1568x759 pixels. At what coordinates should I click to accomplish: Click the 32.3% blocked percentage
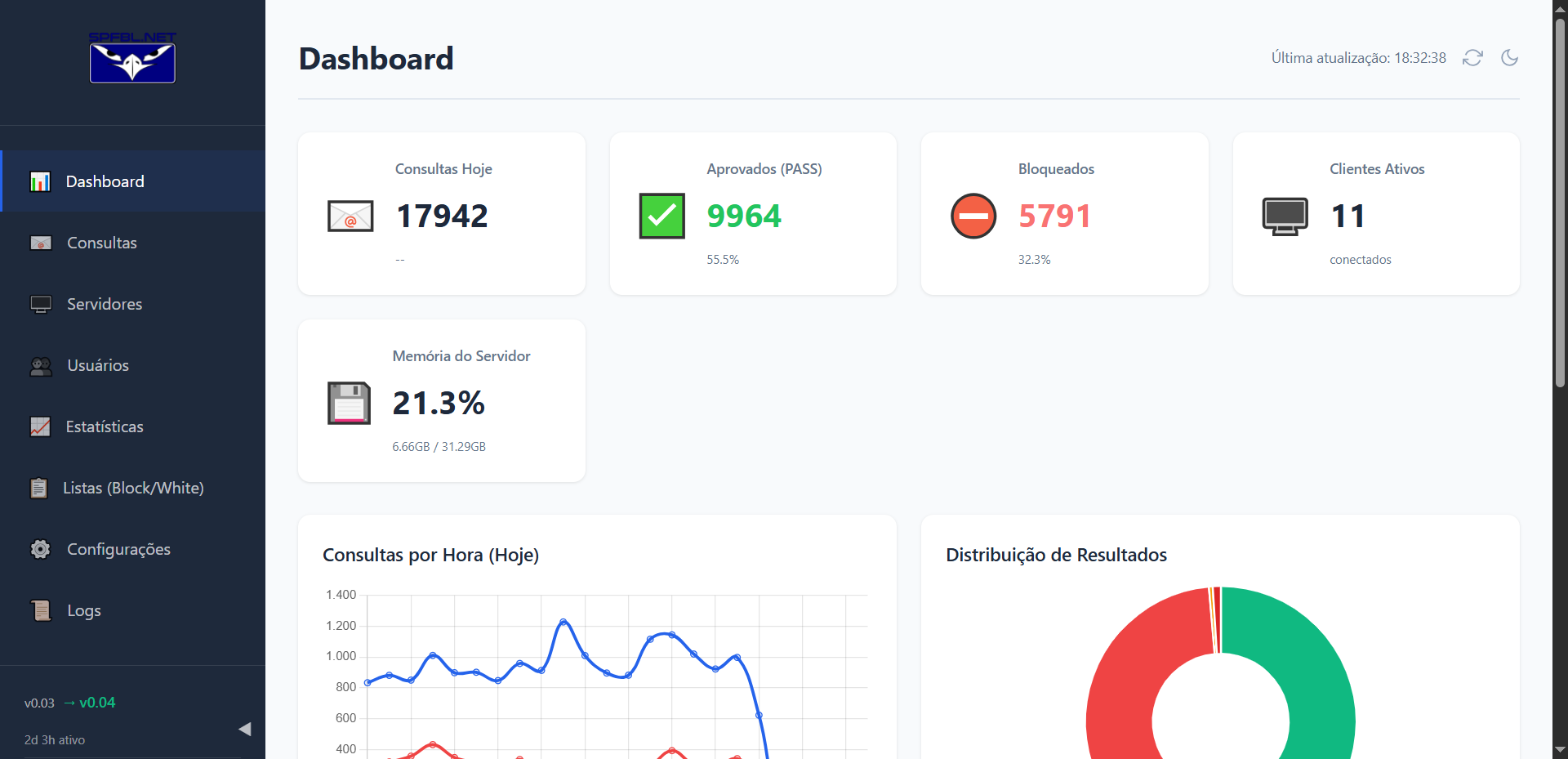(1034, 260)
